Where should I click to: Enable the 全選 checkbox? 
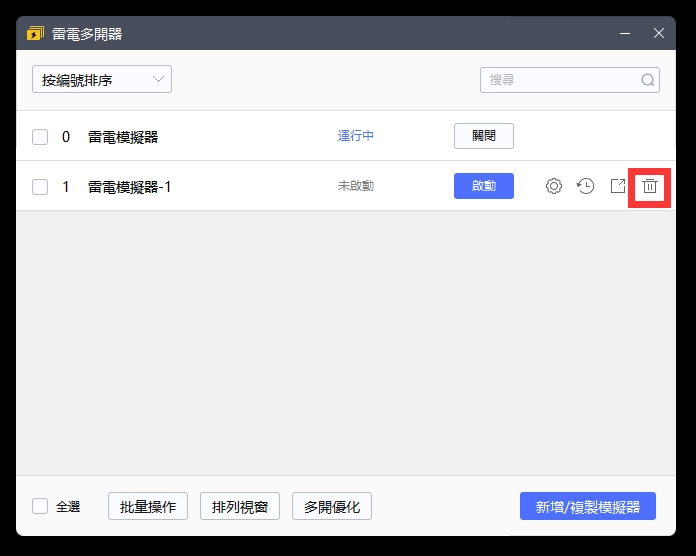(x=40, y=506)
